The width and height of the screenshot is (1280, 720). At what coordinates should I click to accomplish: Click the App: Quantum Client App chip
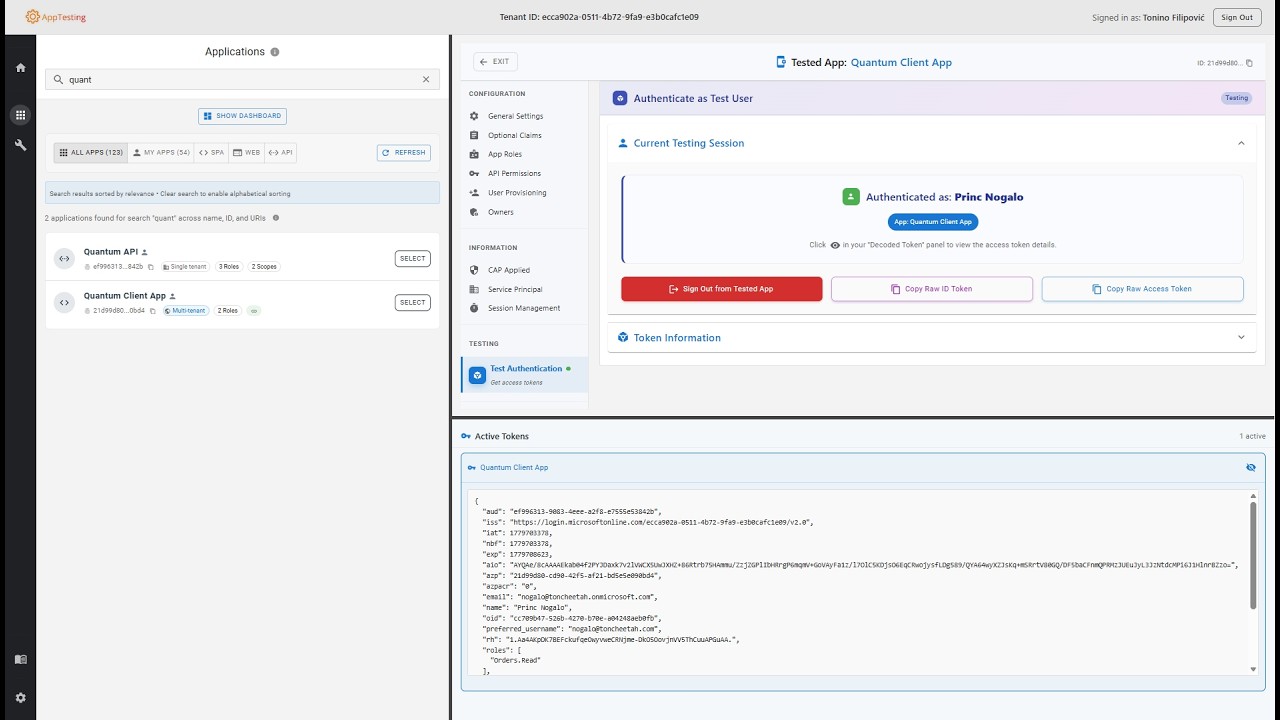[932, 222]
